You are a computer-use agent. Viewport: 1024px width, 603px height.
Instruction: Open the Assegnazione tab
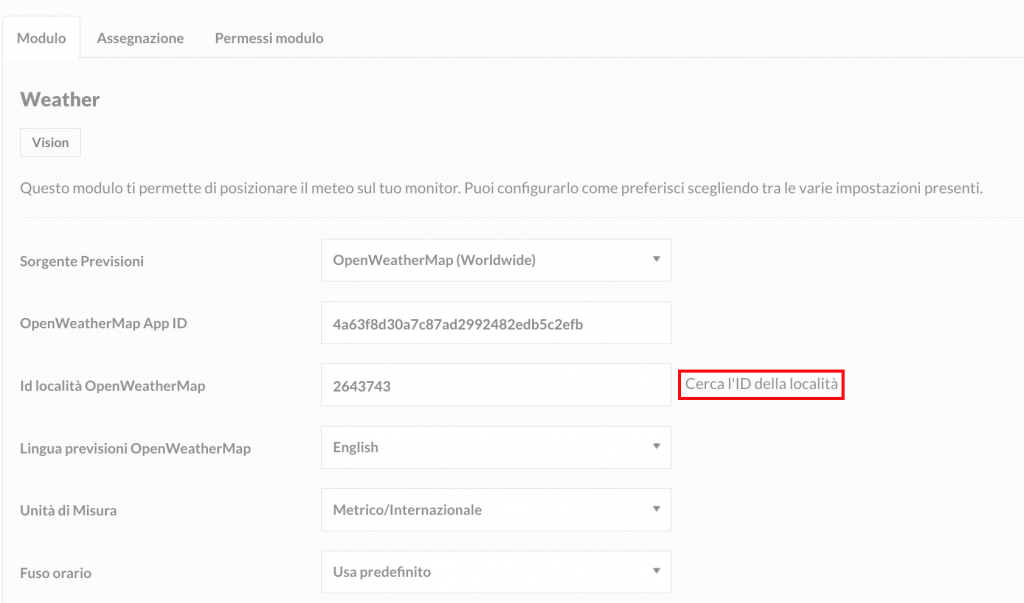[140, 38]
